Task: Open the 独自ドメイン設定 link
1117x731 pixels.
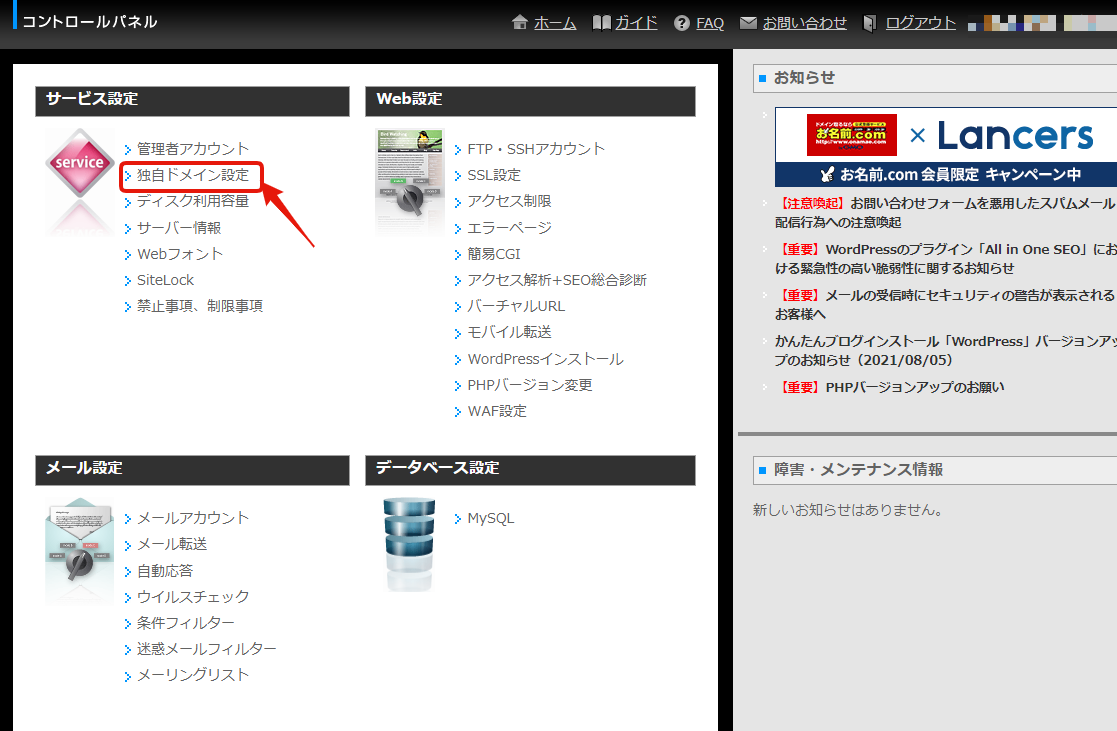Action: 193,175
